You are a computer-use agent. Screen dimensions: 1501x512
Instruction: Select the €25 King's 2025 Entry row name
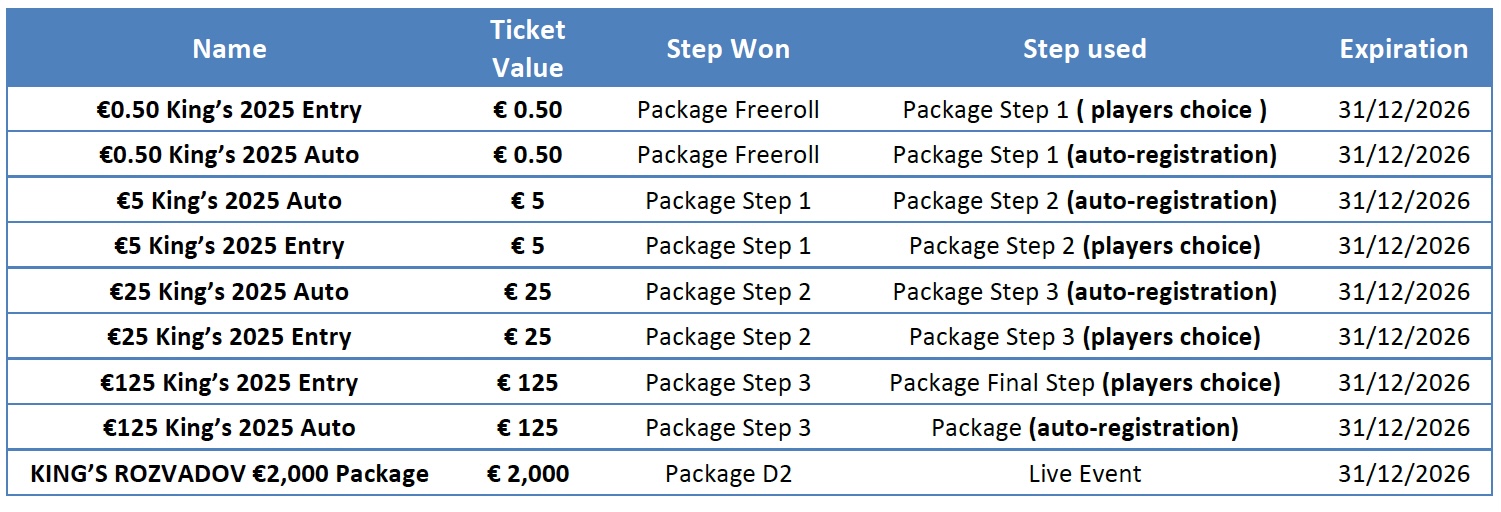[x=230, y=337]
